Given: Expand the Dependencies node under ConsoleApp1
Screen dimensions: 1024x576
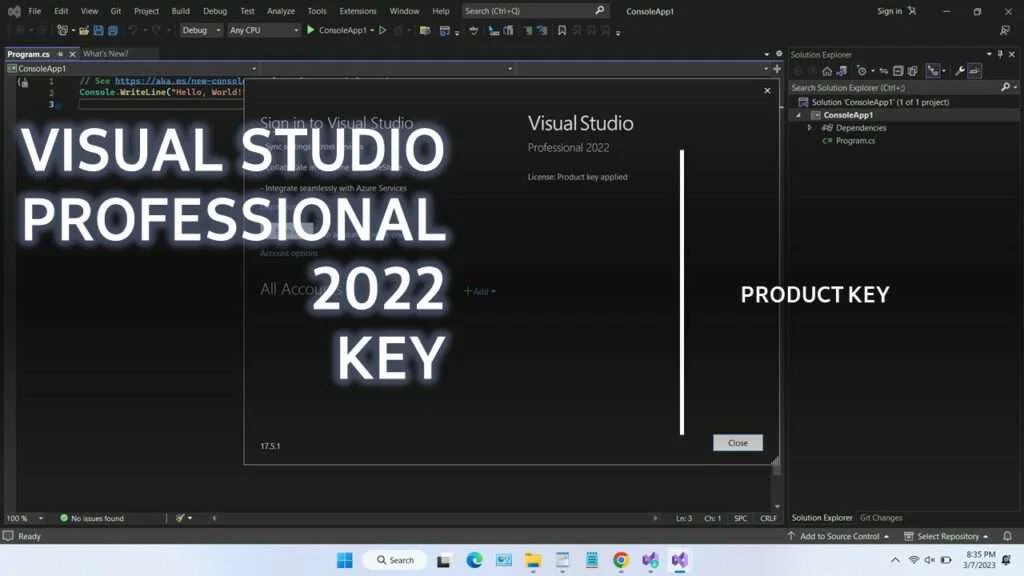Looking at the screenshot, I should point(810,127).
